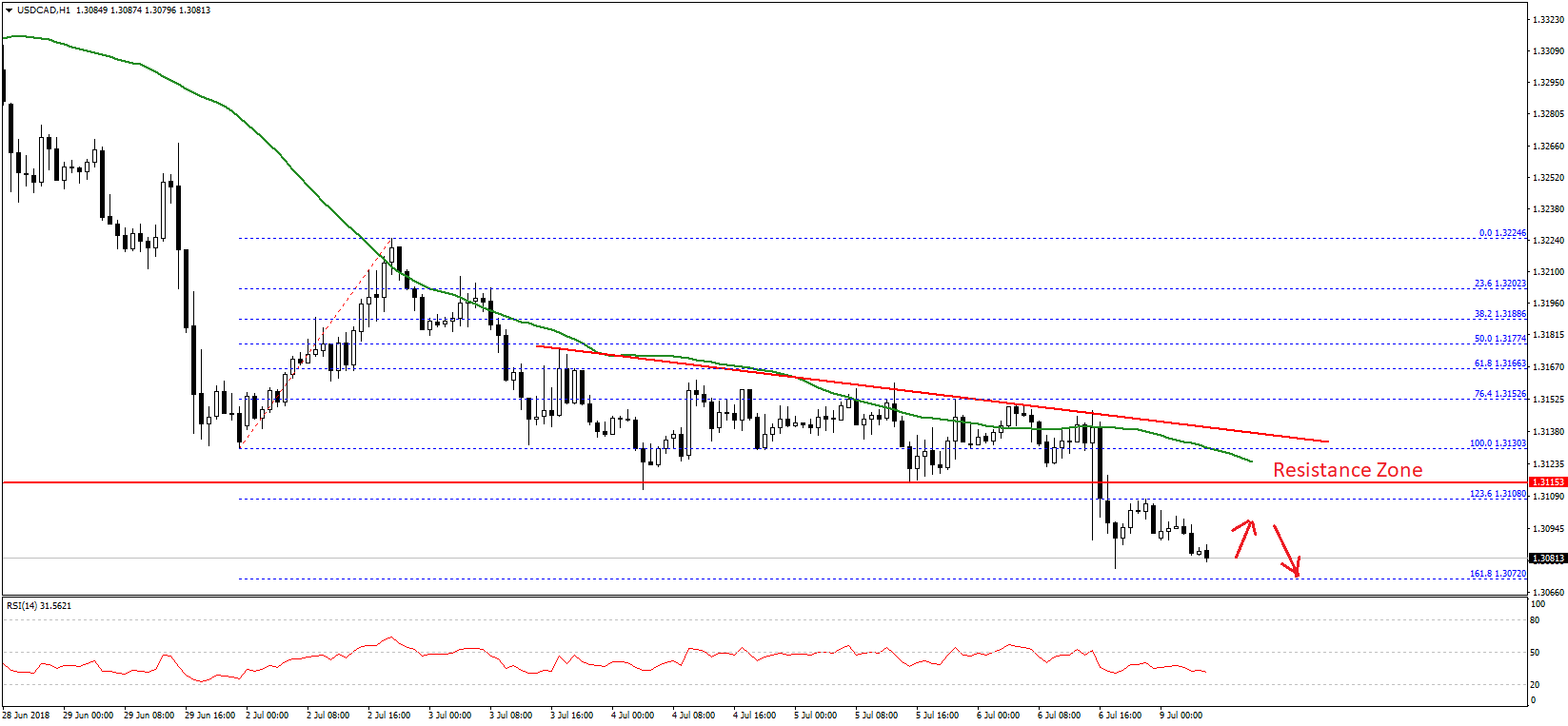Click the 9 Jul 00:00 time axis marker
The height and width of the screenshot is (726, 1568).
click(x=1181, y=715)
